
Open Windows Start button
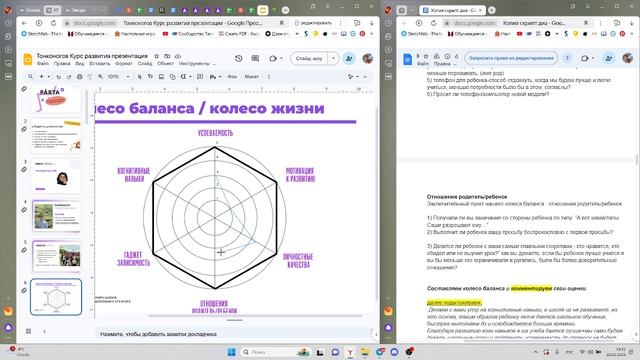pyautogui.click(x=231, y=352)
